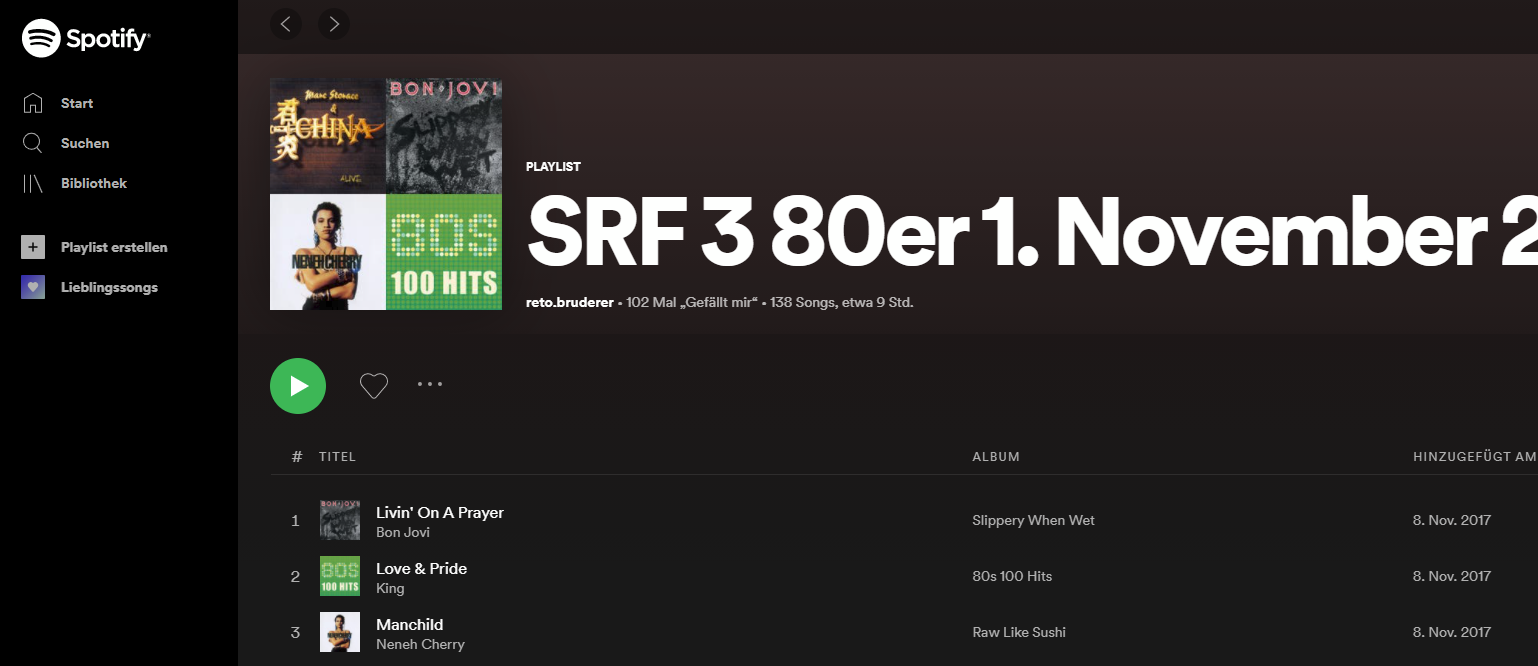The height and width of the screenshot is (666, 1538).
Task: Go forward with the right arrow button
Action: pos(334,24)
